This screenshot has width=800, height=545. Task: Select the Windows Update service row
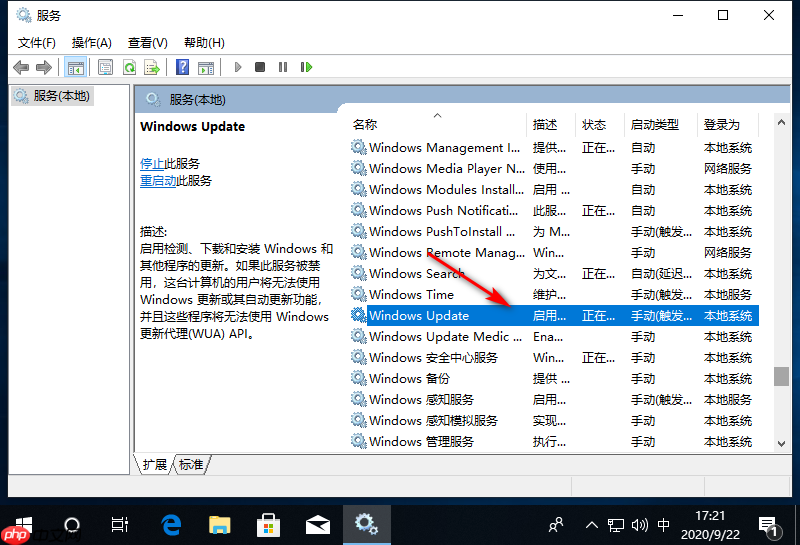click(555, 315)
